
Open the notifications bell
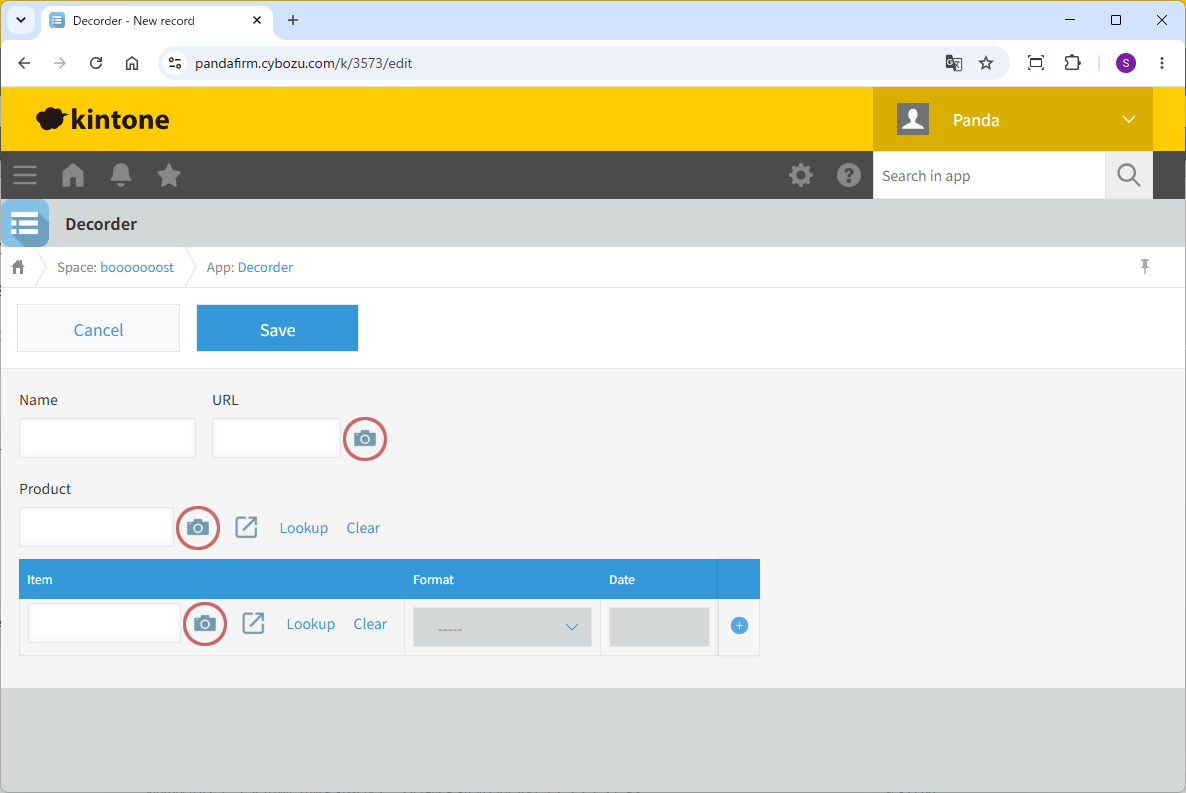[121, 176]
